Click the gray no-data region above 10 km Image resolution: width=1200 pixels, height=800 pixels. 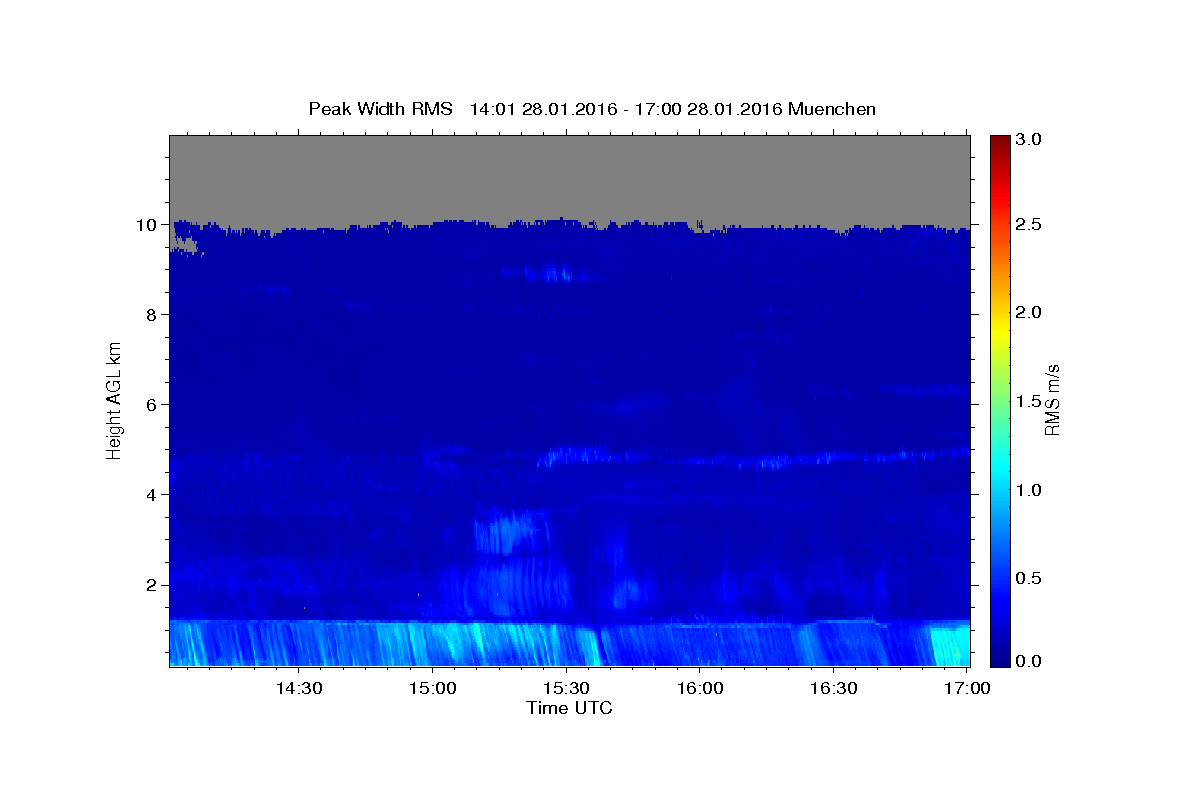(x=569, y=175)
